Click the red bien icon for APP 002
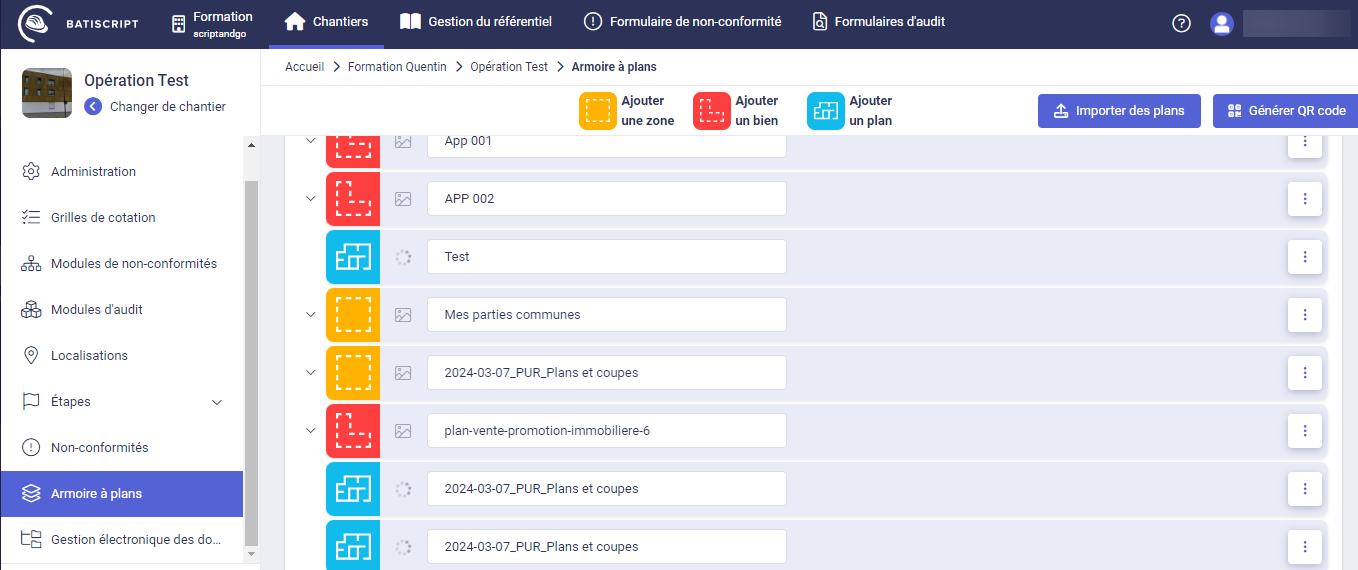This screenshot has height=570, width=1358. [x=353, y=199]
